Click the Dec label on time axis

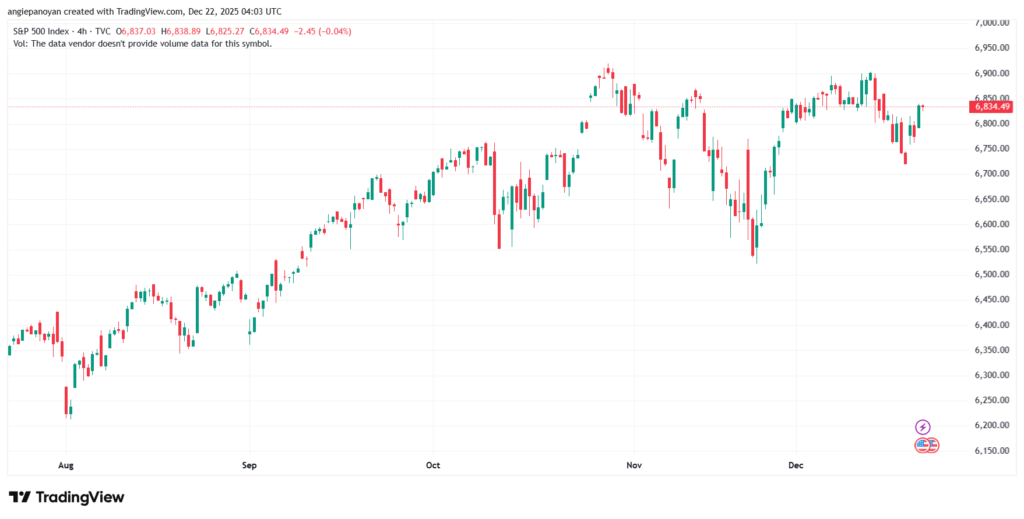pyautogui.click(x=797, y=465)
